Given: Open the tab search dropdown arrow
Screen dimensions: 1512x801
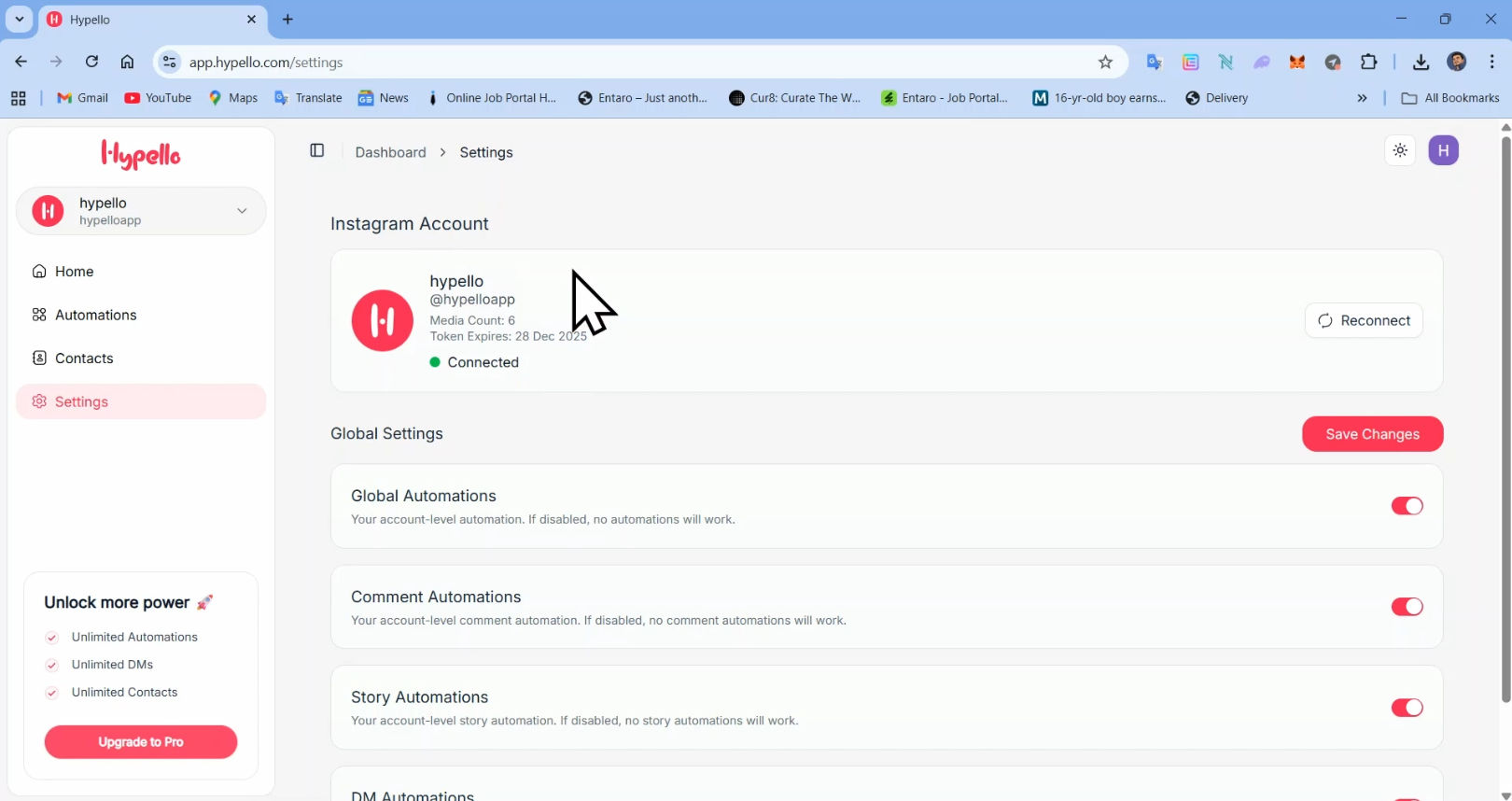Looking at the screenshot, I should pyautogui.click(x=19, y=19).
